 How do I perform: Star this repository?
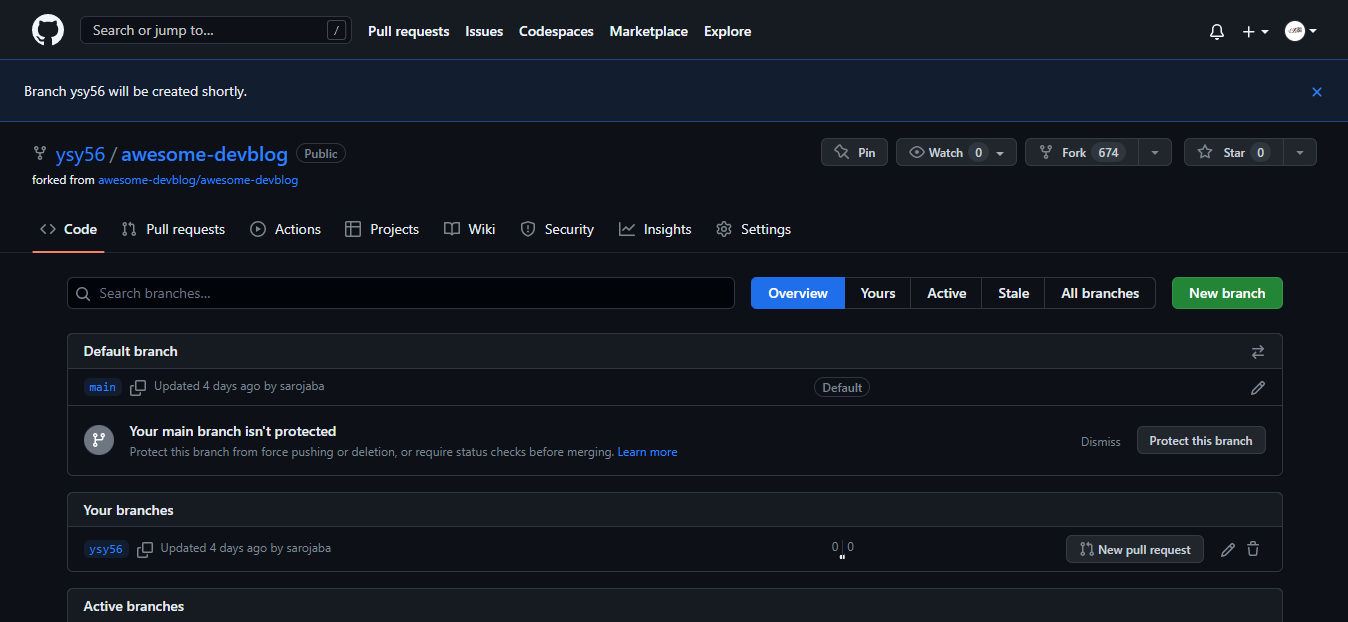pos(1233,152)
